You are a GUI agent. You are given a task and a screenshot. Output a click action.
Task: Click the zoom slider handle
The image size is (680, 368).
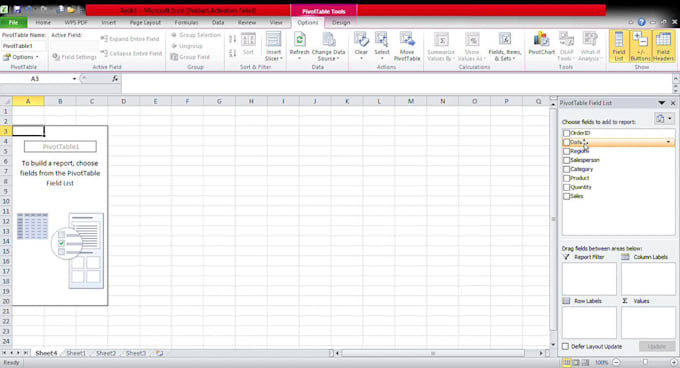(645, 362)
